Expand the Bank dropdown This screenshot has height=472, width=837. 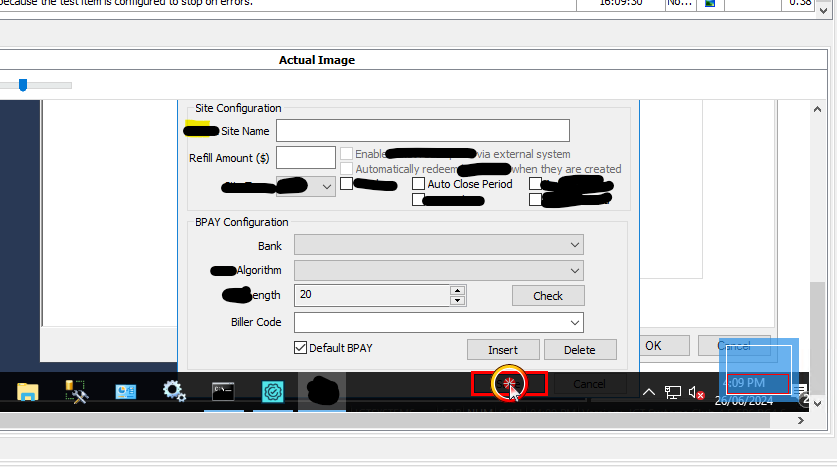pyautogui.click(x=574, y=245)
